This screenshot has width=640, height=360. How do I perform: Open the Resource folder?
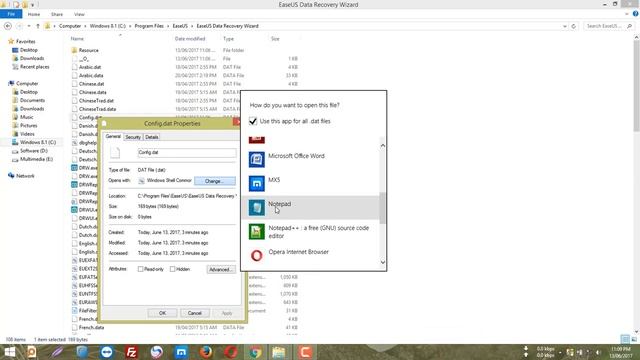[89, 50]
